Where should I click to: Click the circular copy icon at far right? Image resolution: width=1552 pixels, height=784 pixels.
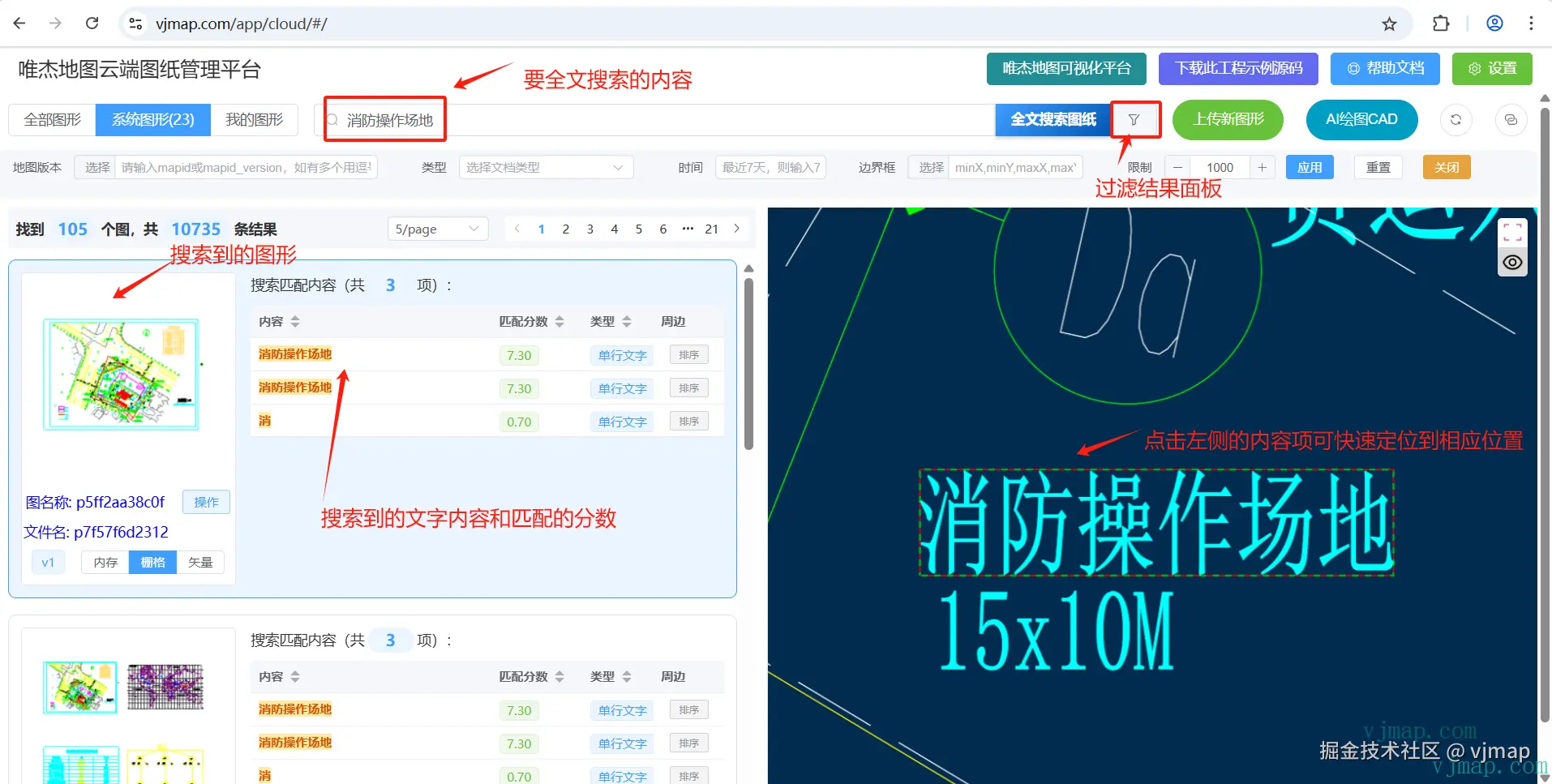pos(1511,120)
